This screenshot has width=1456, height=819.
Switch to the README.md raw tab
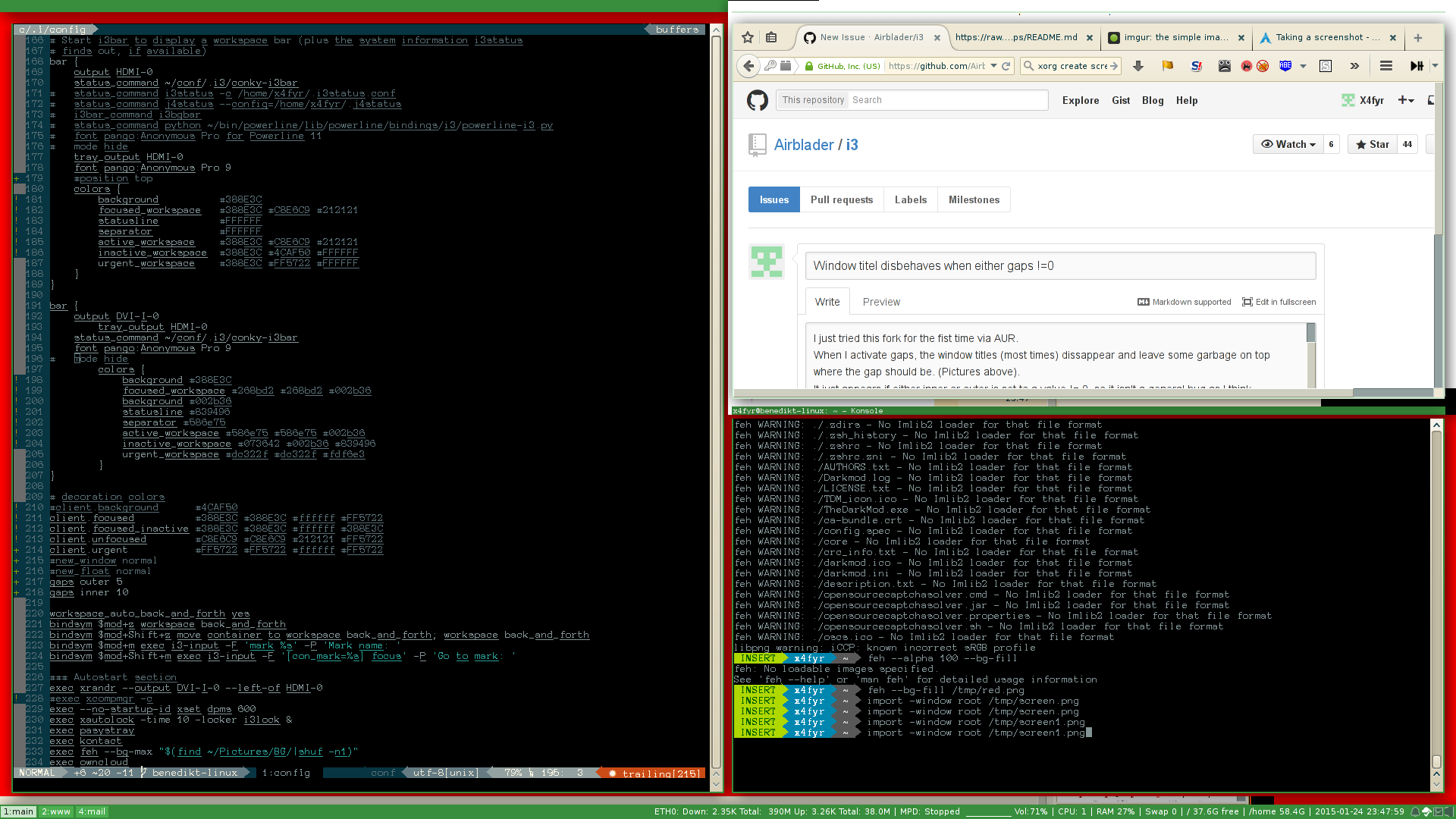pos(1016,37)
